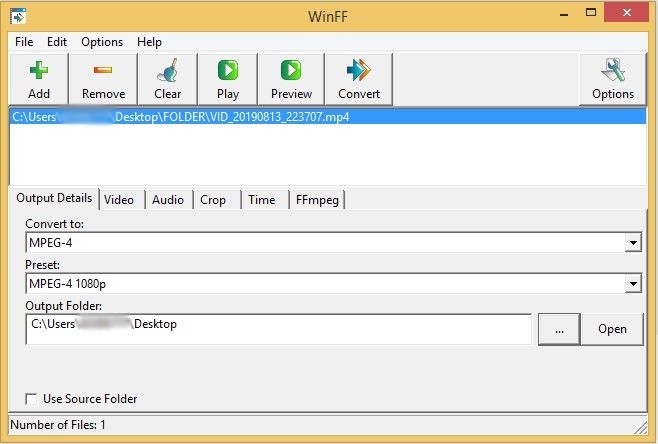Enable the Use Source Folder checkbox

[x=31, y=399]
